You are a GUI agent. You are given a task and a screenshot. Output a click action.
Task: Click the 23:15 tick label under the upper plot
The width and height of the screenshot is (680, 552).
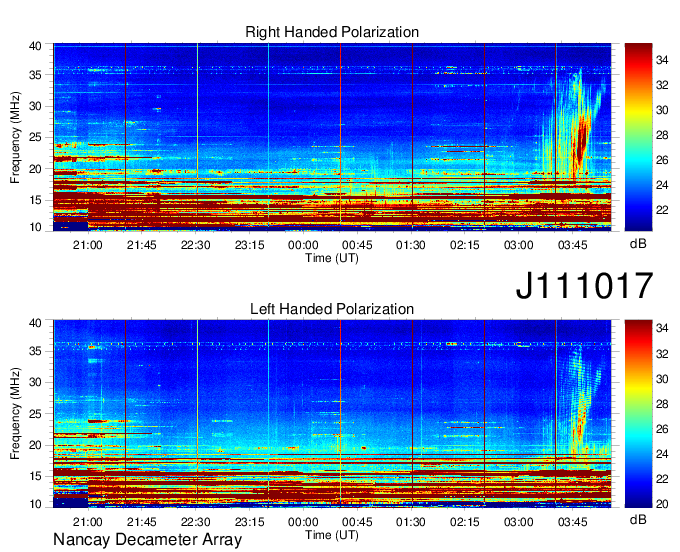249,245
